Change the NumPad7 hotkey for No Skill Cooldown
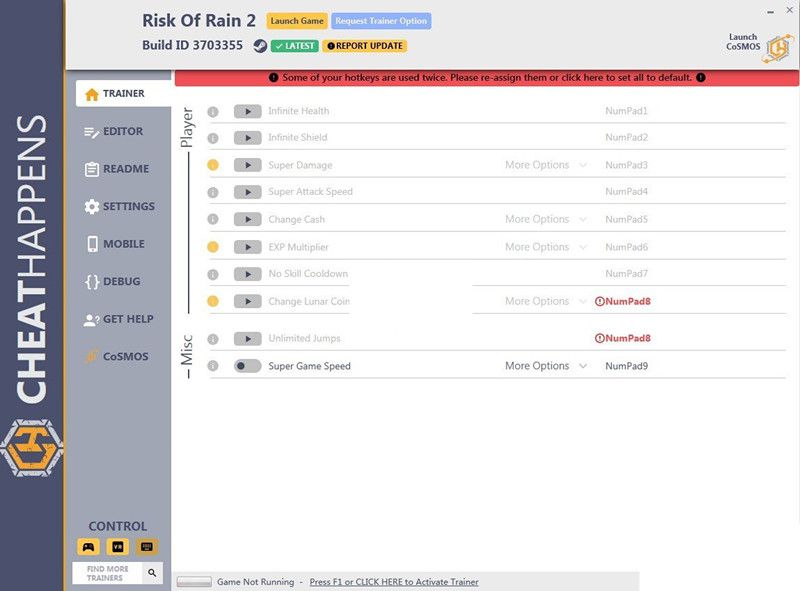Viewport: 800px width, 591px height. click(627, 274)
